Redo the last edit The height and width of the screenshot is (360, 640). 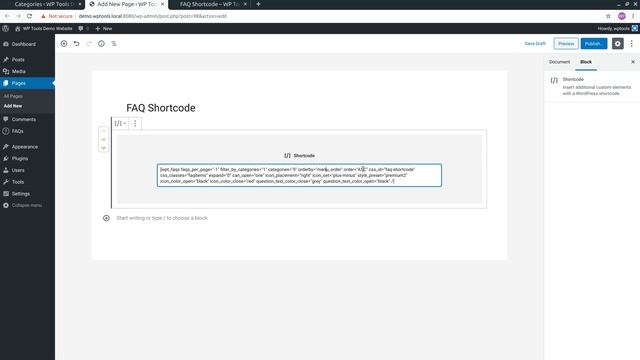pos(89,44)
